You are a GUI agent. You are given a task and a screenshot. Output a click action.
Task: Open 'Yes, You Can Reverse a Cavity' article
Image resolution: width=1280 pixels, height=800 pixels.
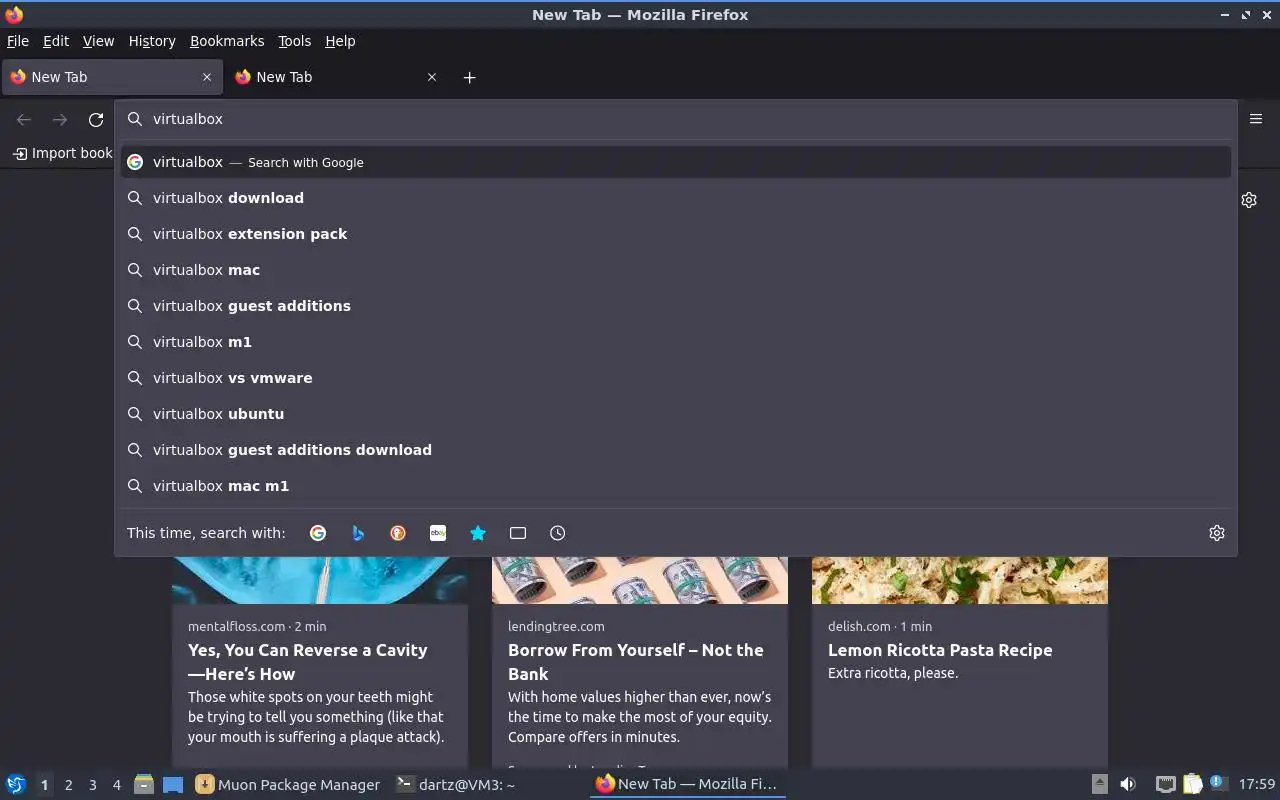(308, 662)
